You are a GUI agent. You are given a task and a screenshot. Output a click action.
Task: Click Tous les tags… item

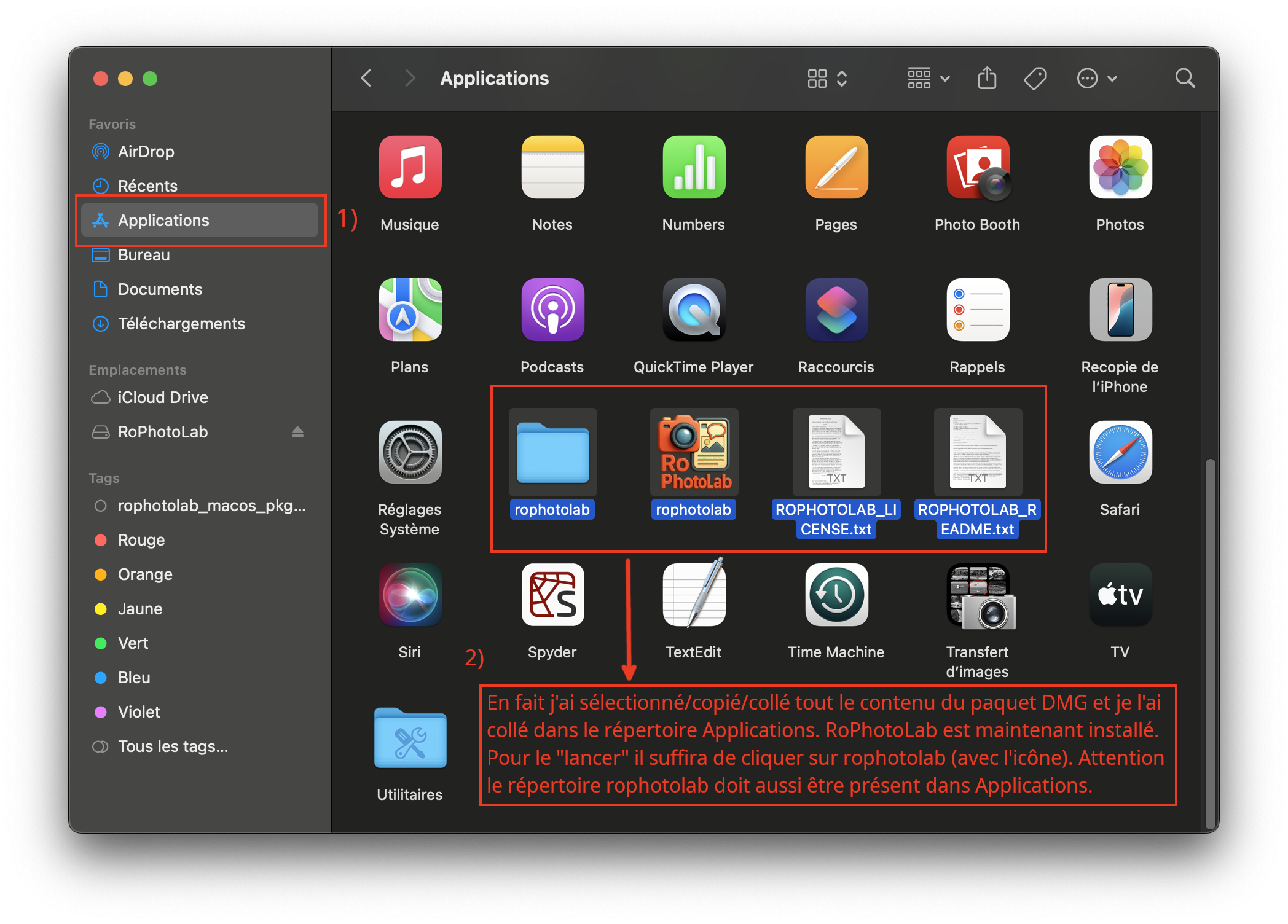173,746
